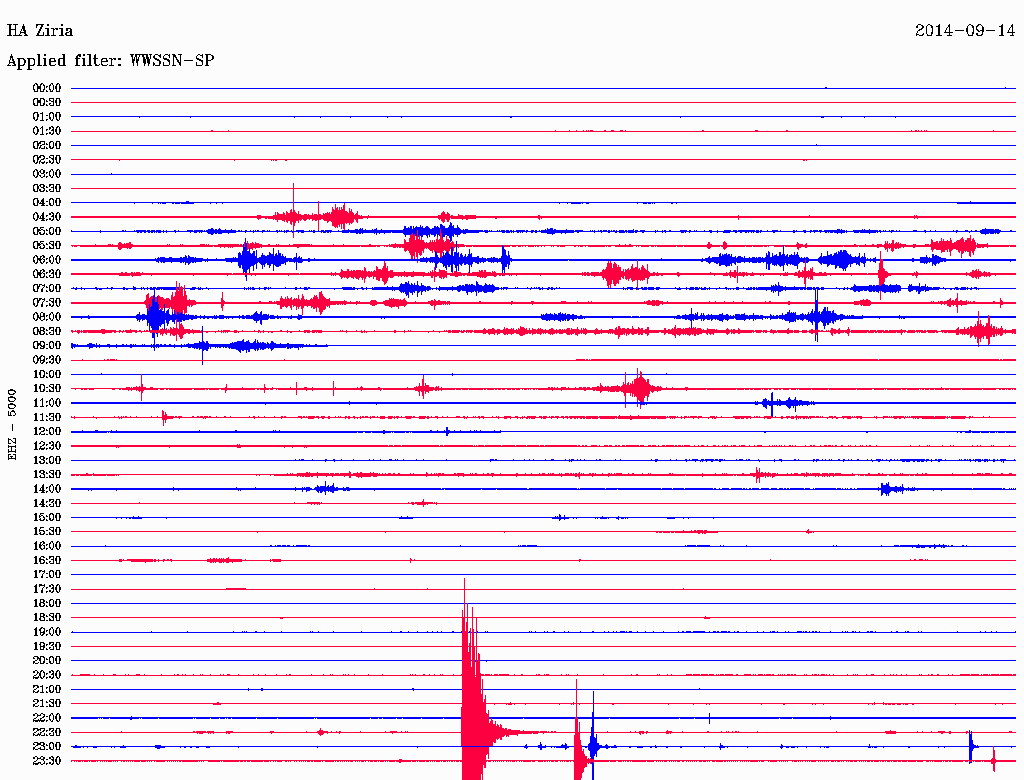This screenshot has height=780, width=1024.
Task: Select the 20:00 time label
Action: [x=47, y=660]
